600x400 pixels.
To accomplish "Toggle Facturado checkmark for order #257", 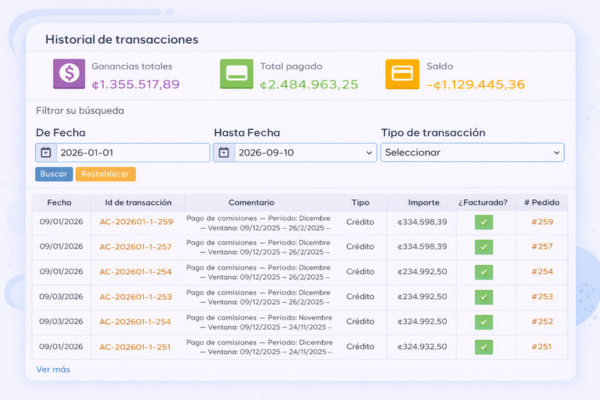I will (484, 247).
